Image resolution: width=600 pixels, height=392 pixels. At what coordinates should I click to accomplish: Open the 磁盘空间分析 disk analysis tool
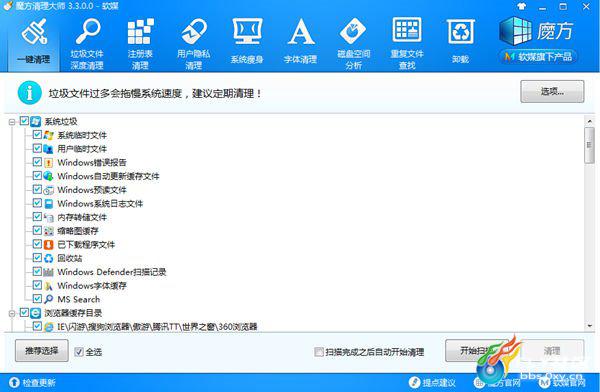click(354, 43)
